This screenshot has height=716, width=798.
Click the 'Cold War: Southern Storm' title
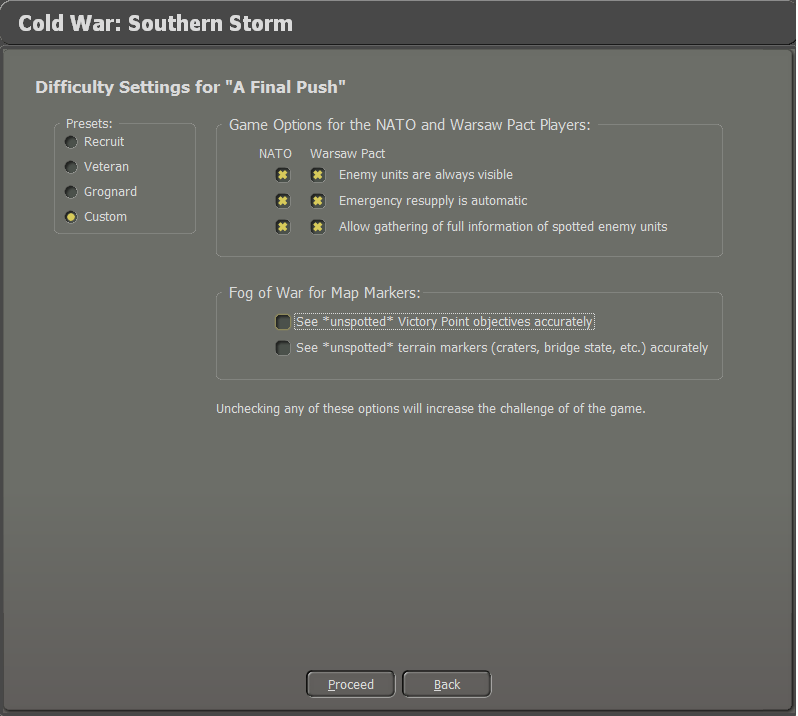(155, 24)
